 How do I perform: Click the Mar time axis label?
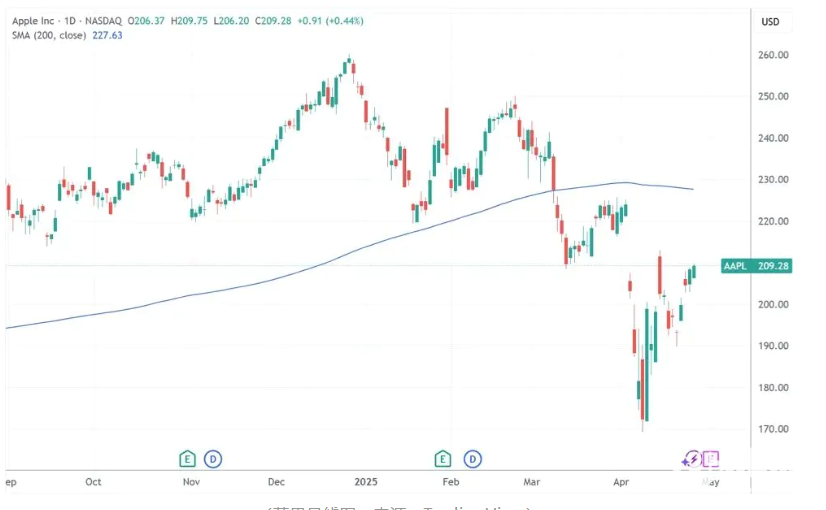[x=534, y=482]
